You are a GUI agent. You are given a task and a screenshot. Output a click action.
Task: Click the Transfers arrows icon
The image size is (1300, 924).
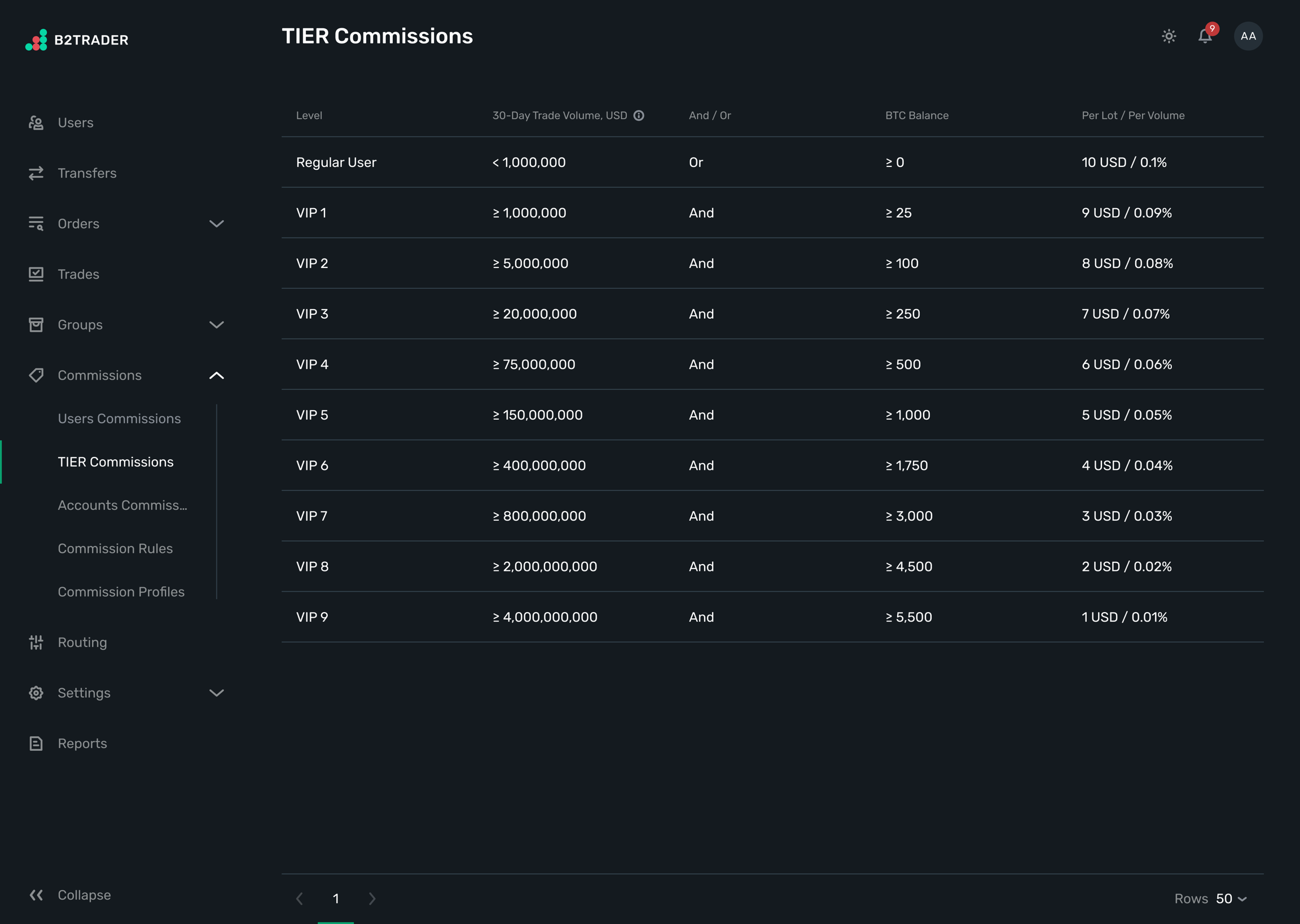tap(37, 173)
